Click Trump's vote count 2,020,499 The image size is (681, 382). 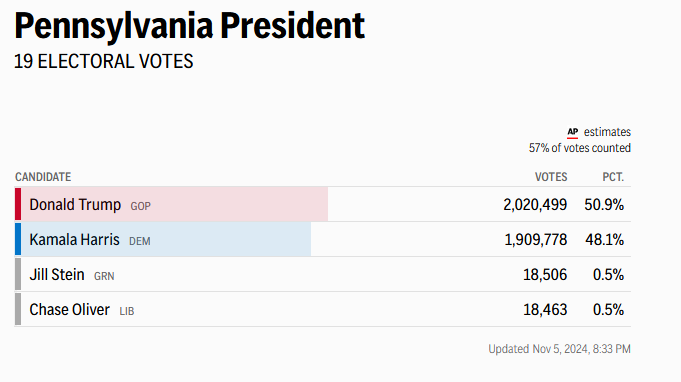535,204
